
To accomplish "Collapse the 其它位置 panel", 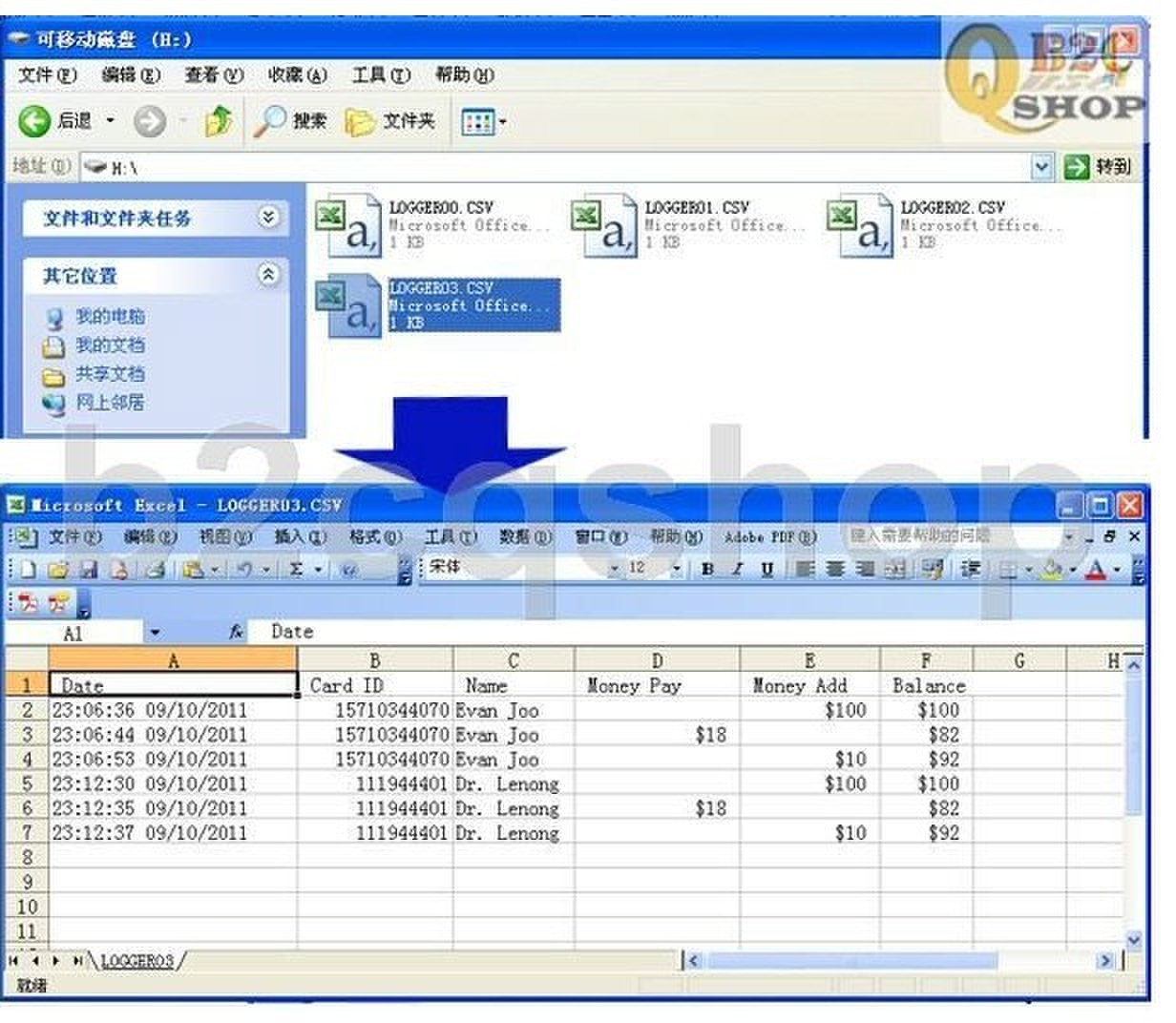I will click(269, 275).
